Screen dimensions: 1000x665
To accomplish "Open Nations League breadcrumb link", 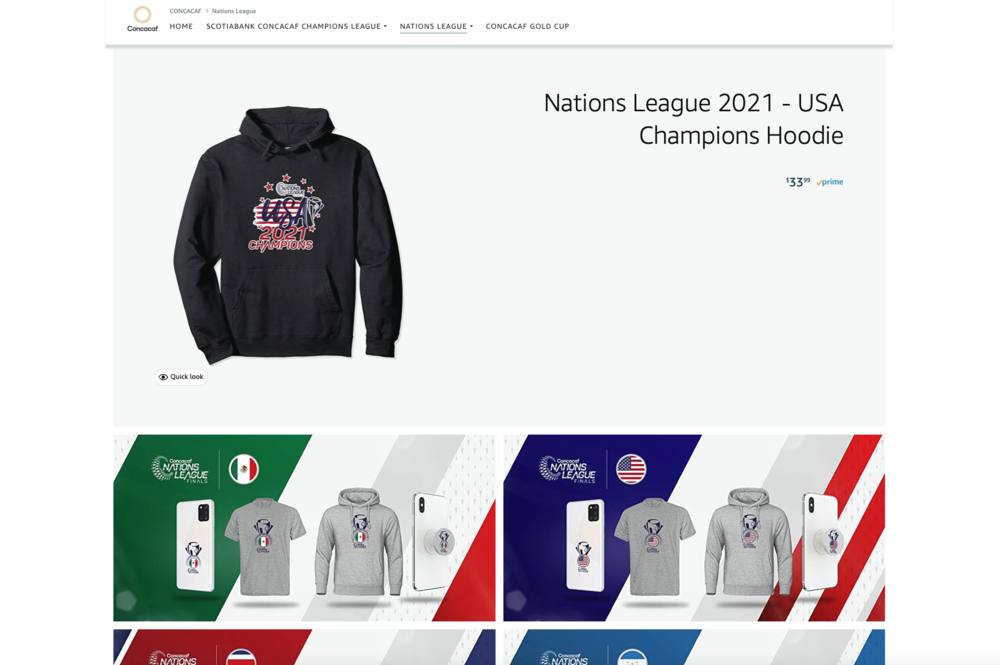I will coord(234,11).
